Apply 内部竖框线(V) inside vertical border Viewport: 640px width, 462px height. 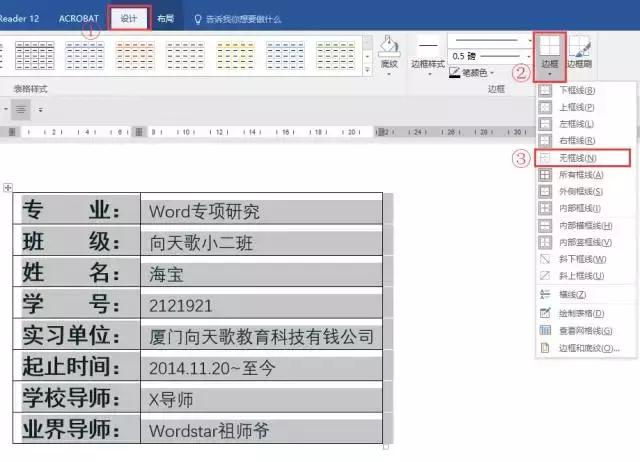coord(586,242)
